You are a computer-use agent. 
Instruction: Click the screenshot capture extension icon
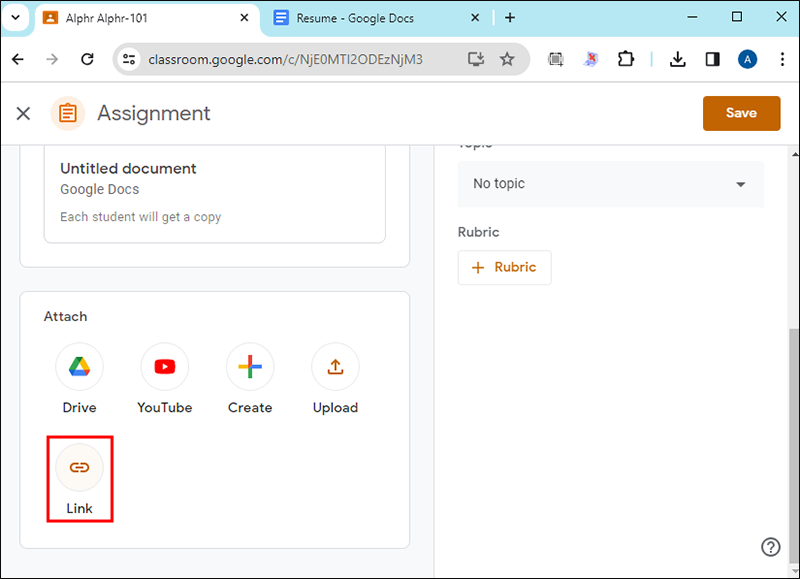pyautogui.click(x=556, y=60)
